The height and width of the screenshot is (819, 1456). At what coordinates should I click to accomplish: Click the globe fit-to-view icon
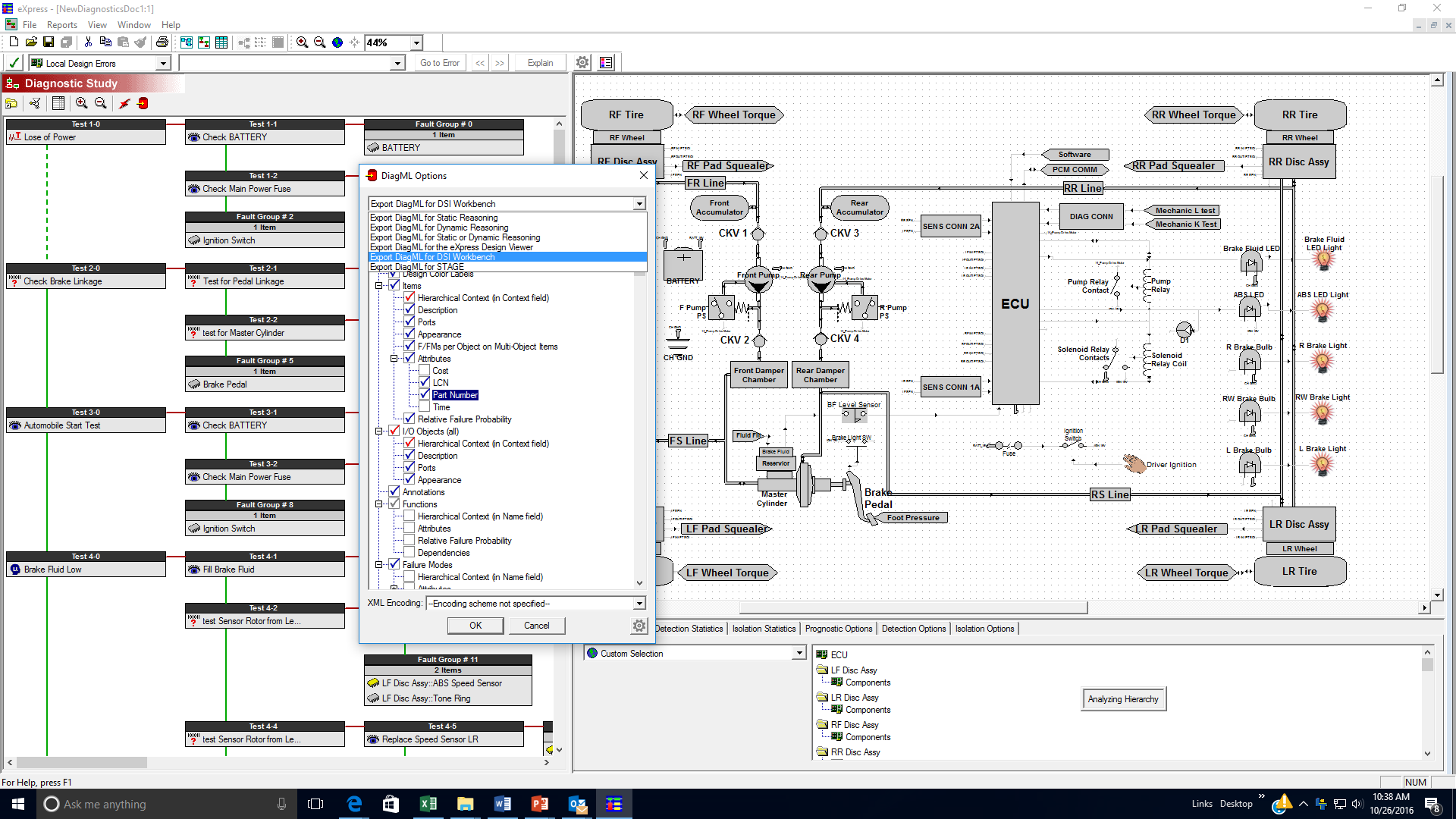[x=337, y=42]
